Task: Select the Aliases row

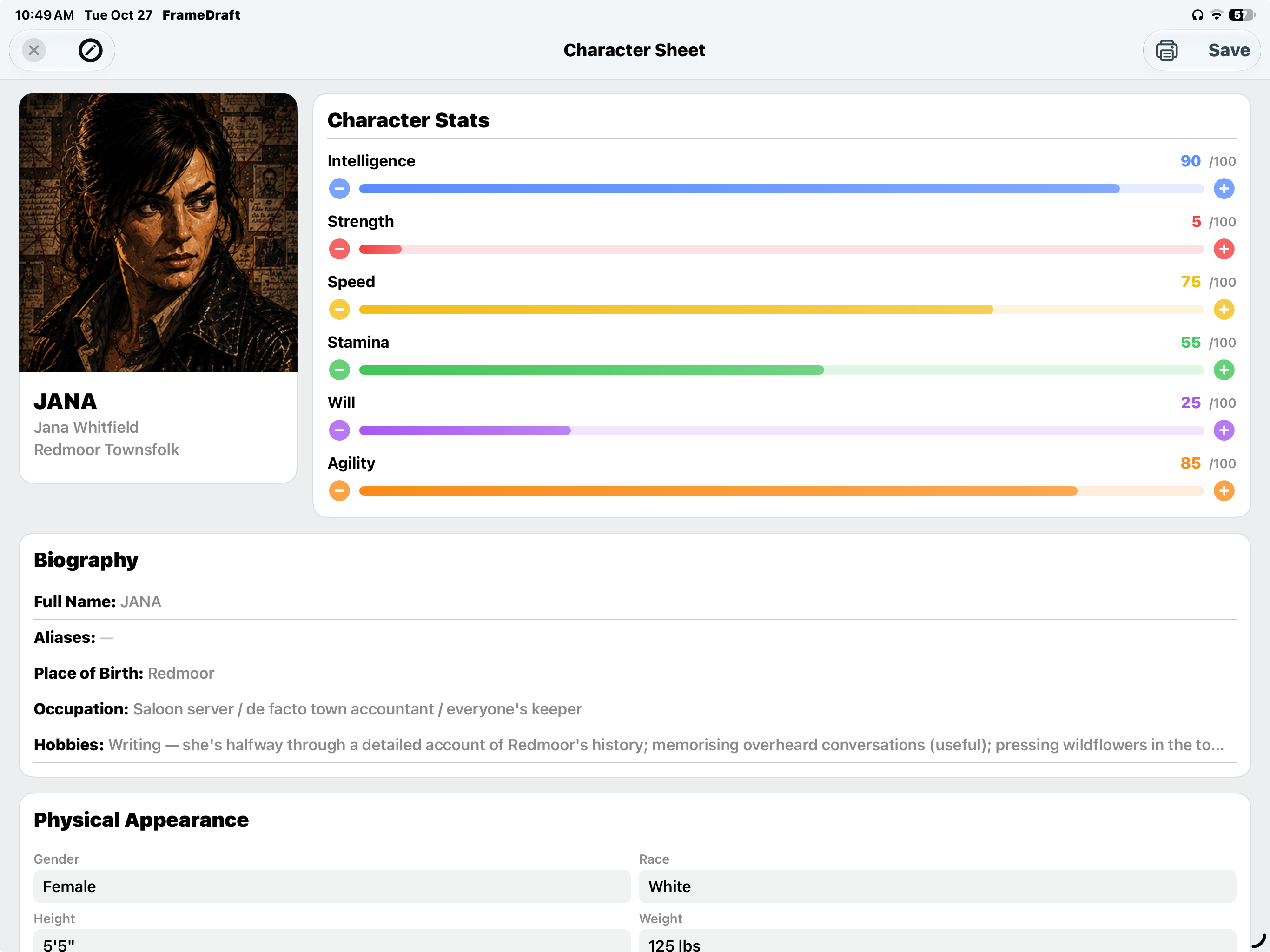Action: tap(635, 637)
